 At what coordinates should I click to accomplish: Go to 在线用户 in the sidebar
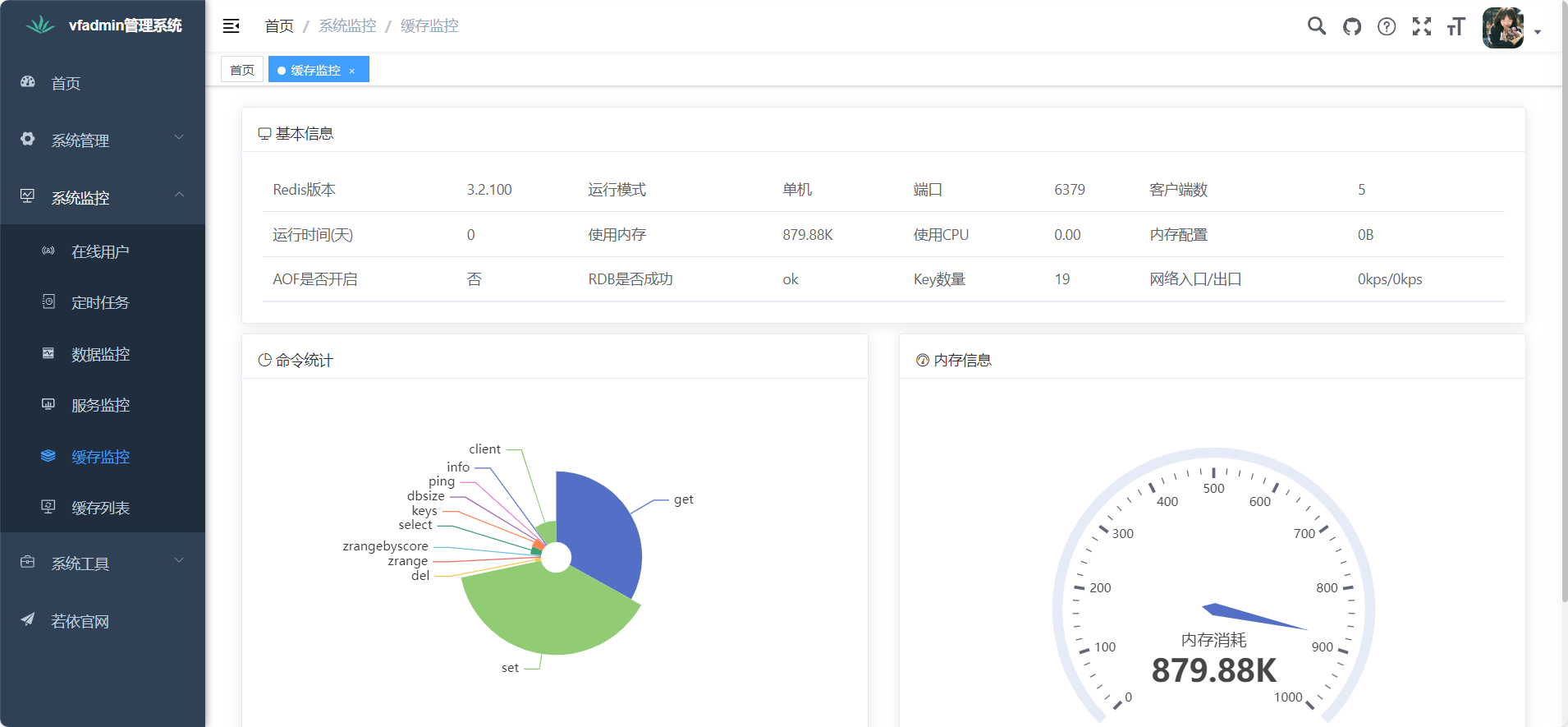(100, 251)
